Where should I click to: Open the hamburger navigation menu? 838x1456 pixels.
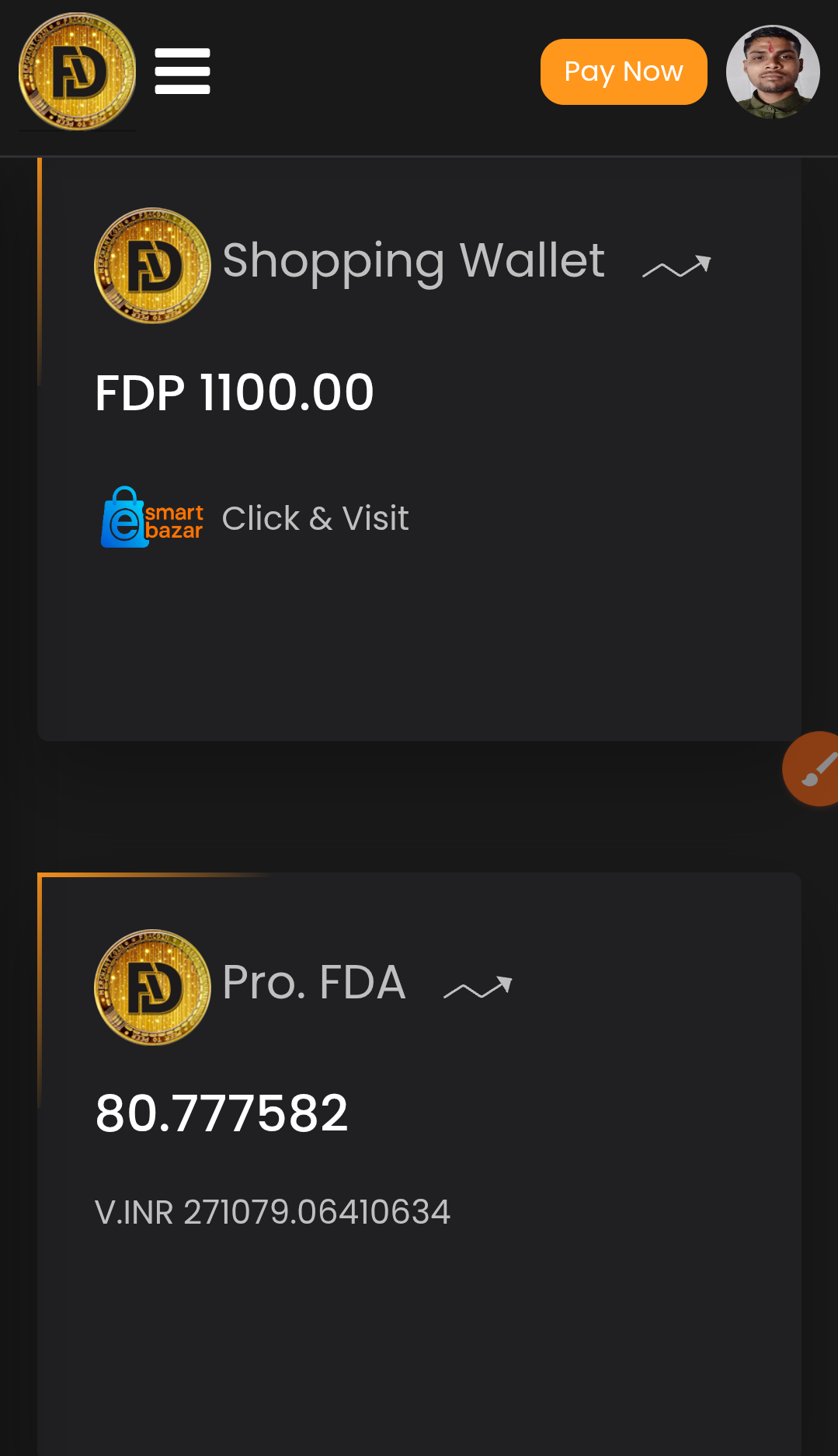click(183, 71)
